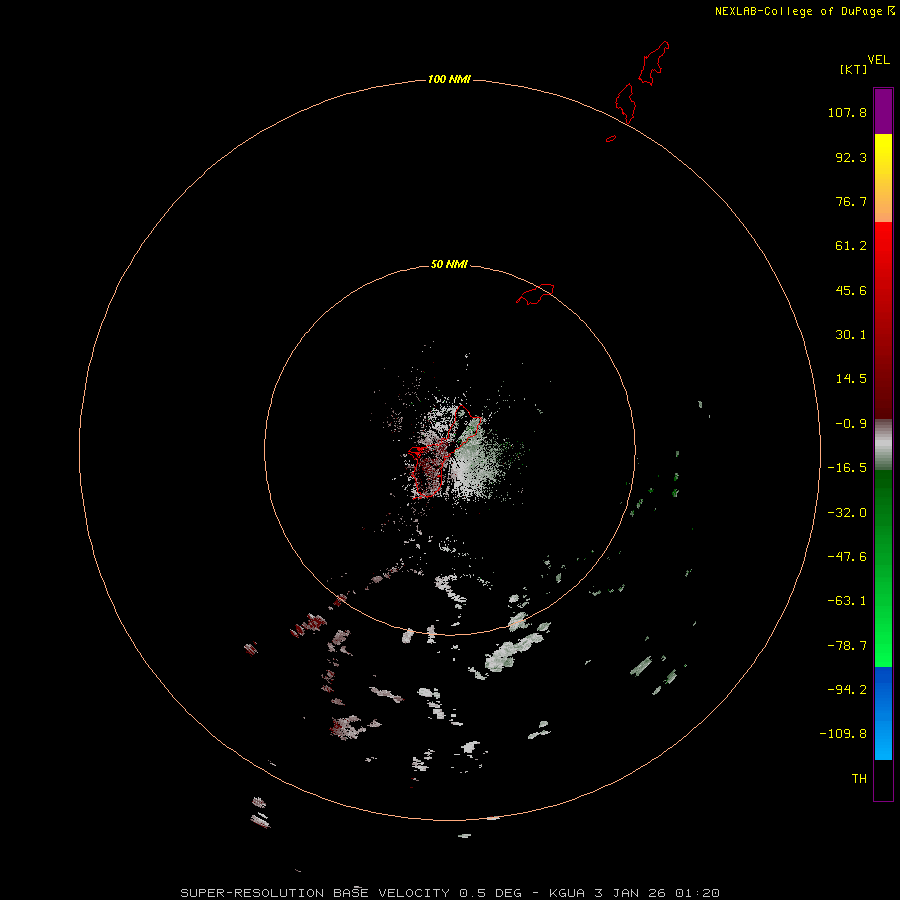Click the 76.7 scale value
This screenshot has width=900, height=900.
coord(851,201)
